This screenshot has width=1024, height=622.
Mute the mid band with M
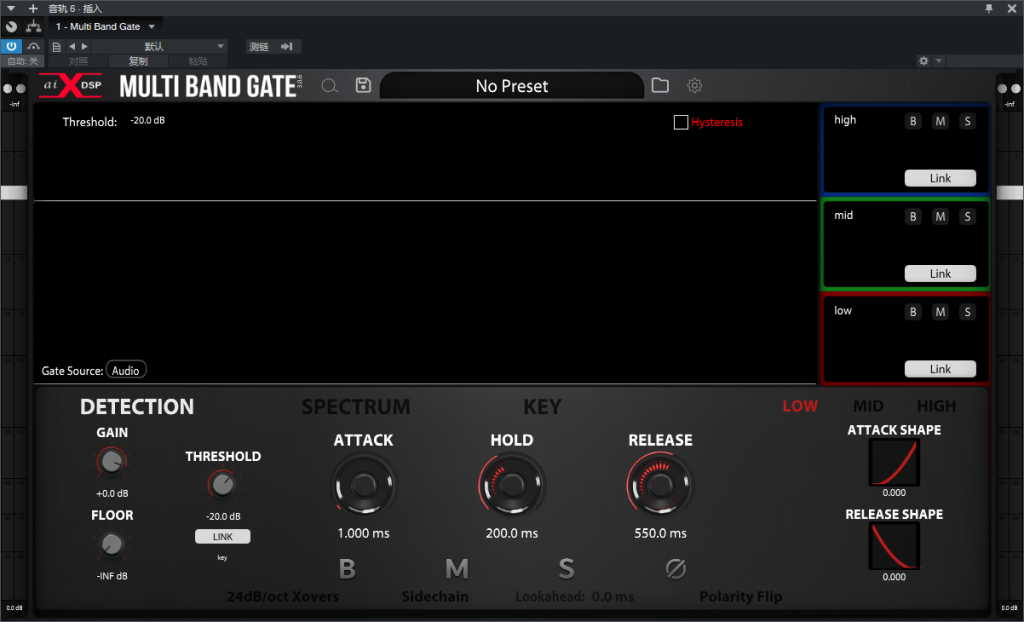point(940,216)
